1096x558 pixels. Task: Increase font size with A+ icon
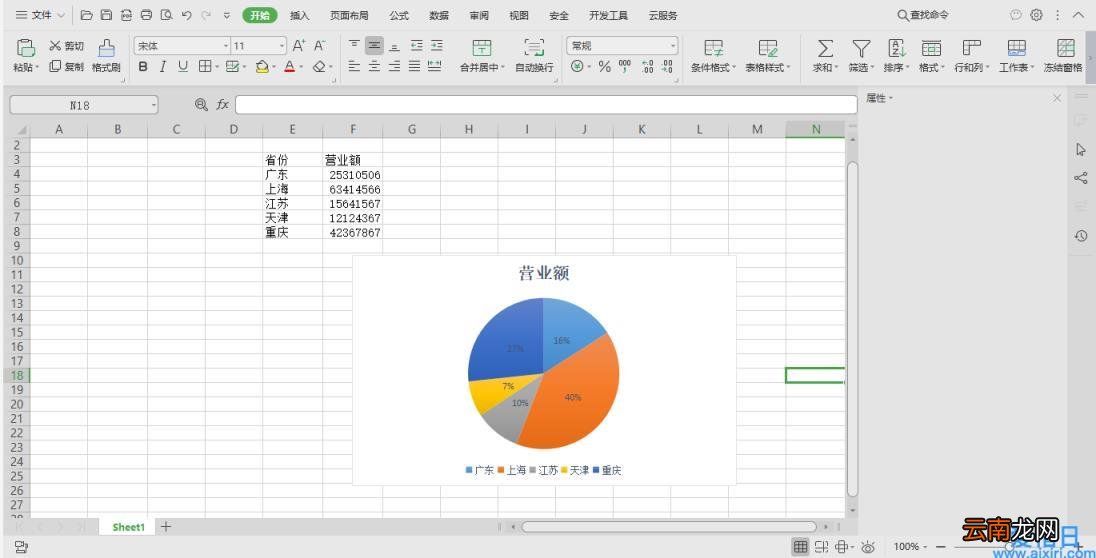tap(299, 46)
